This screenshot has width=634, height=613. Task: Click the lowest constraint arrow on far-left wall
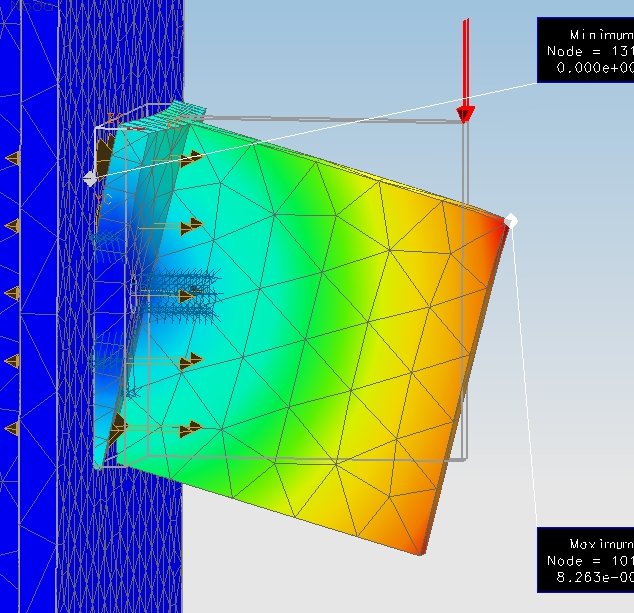click(12, 428)
